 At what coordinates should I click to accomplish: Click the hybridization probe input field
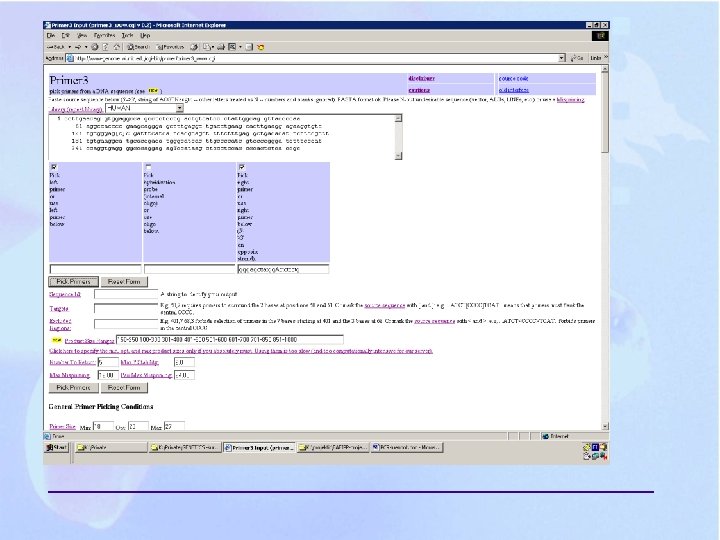point(190,269)
